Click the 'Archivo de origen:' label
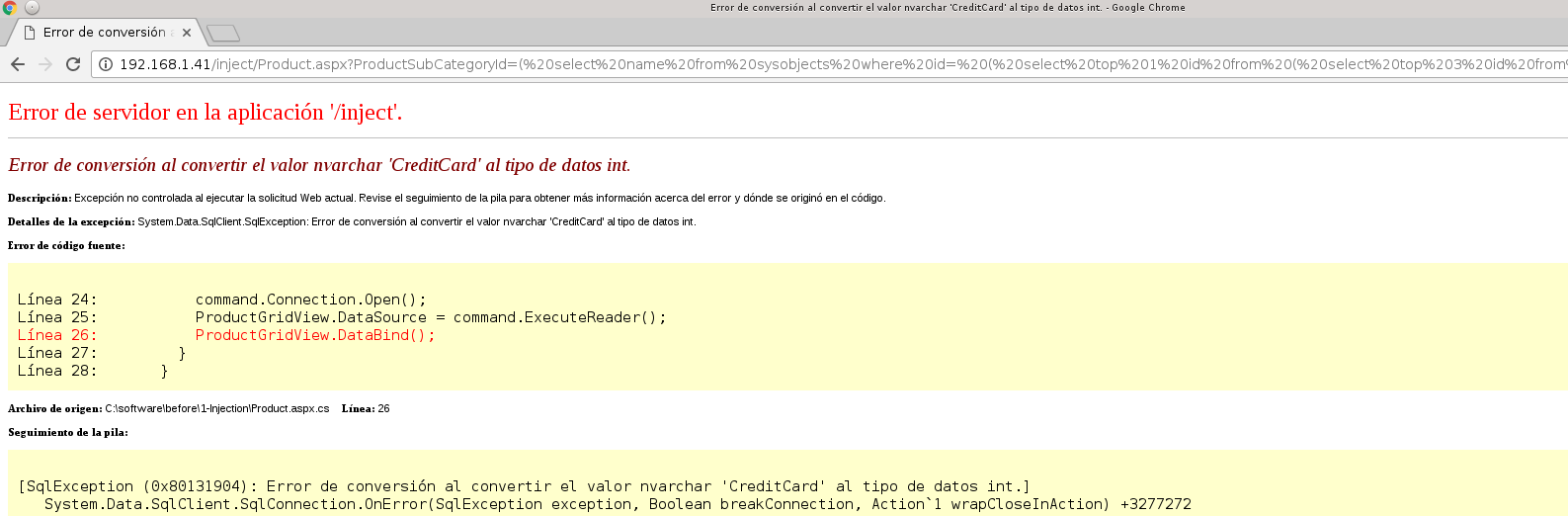The width and height of the screenshot is (1568, 516). click(x=55, y=408)
